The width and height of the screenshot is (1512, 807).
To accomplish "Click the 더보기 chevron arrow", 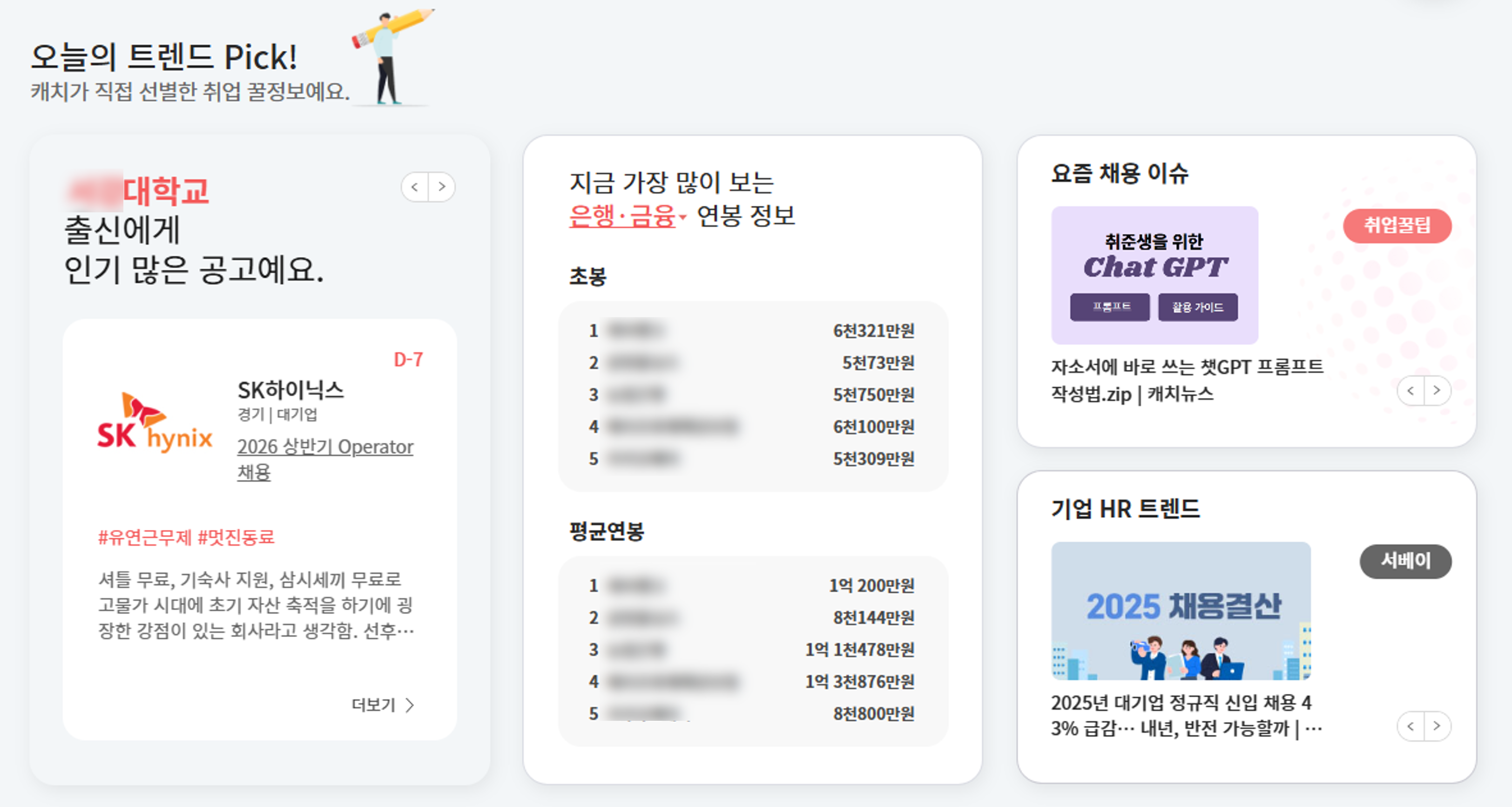I will click(x=410, y=705).
